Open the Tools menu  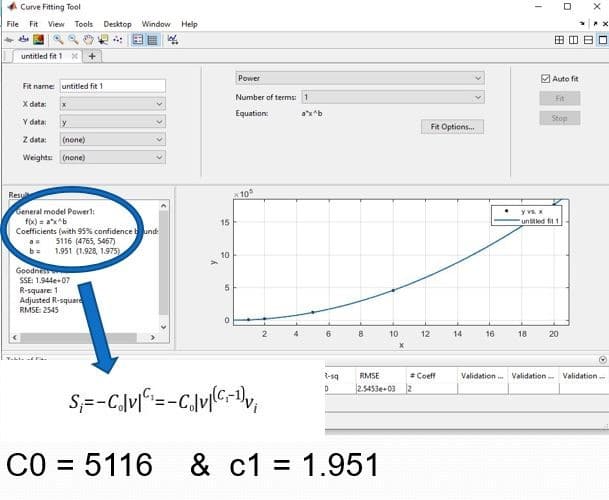tap(83, 23)
